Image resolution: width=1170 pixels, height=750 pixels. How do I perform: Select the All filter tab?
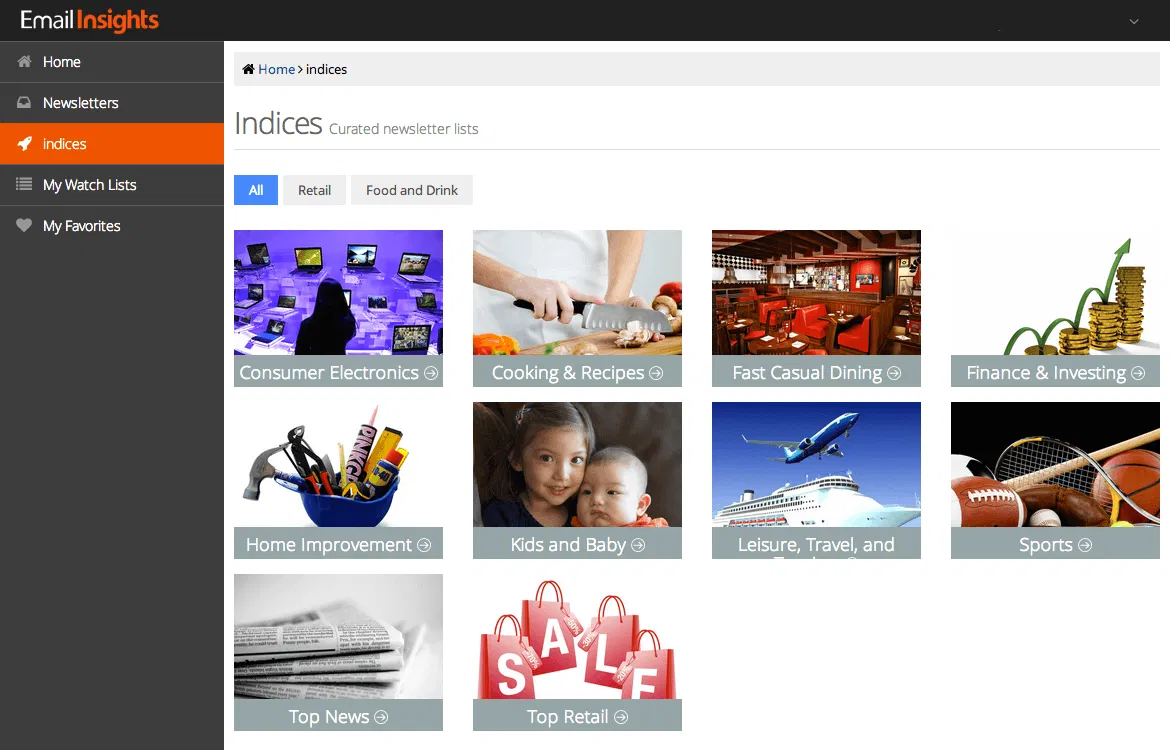256,190
